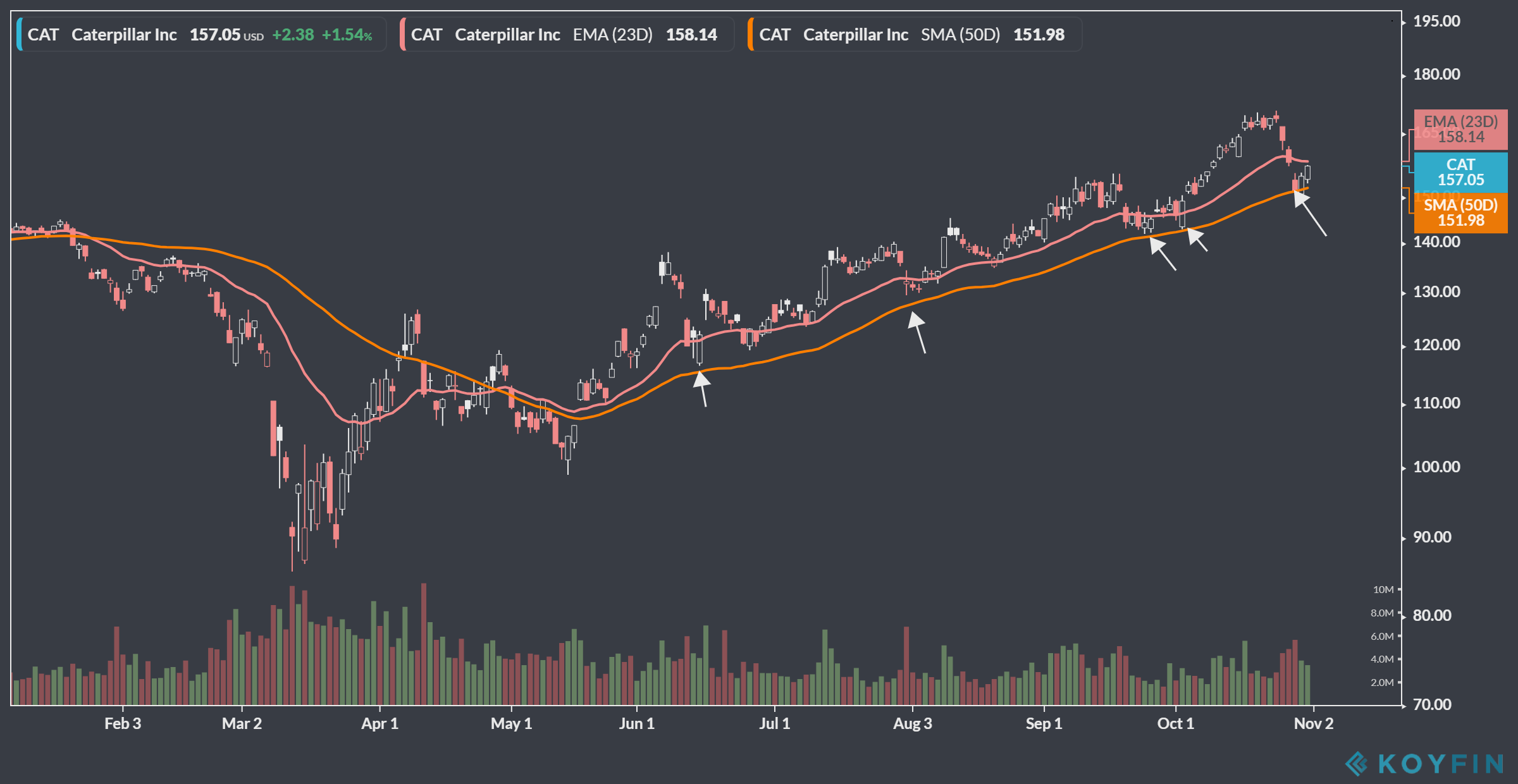Click the orange SMA legend color bar
Screen dimensions: 1518x784
click(x=751, y=35)
